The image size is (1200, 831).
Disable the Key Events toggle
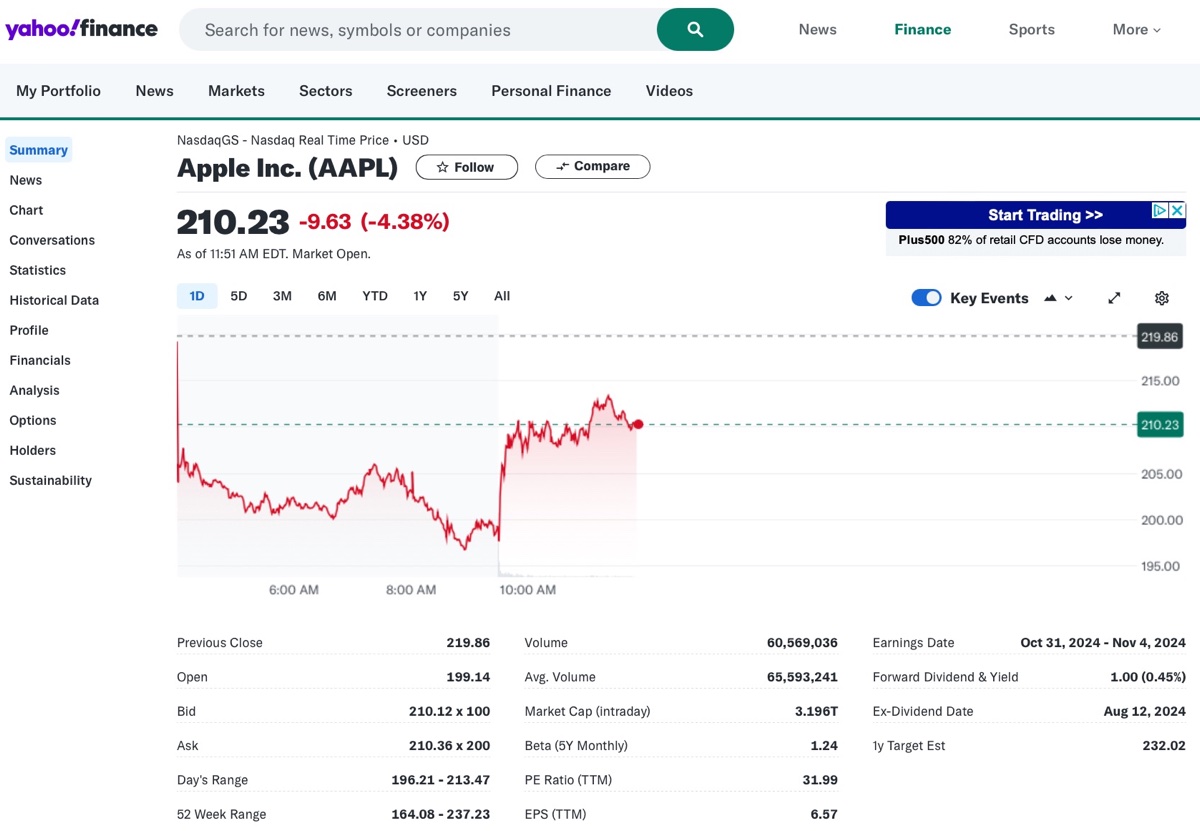926,297
